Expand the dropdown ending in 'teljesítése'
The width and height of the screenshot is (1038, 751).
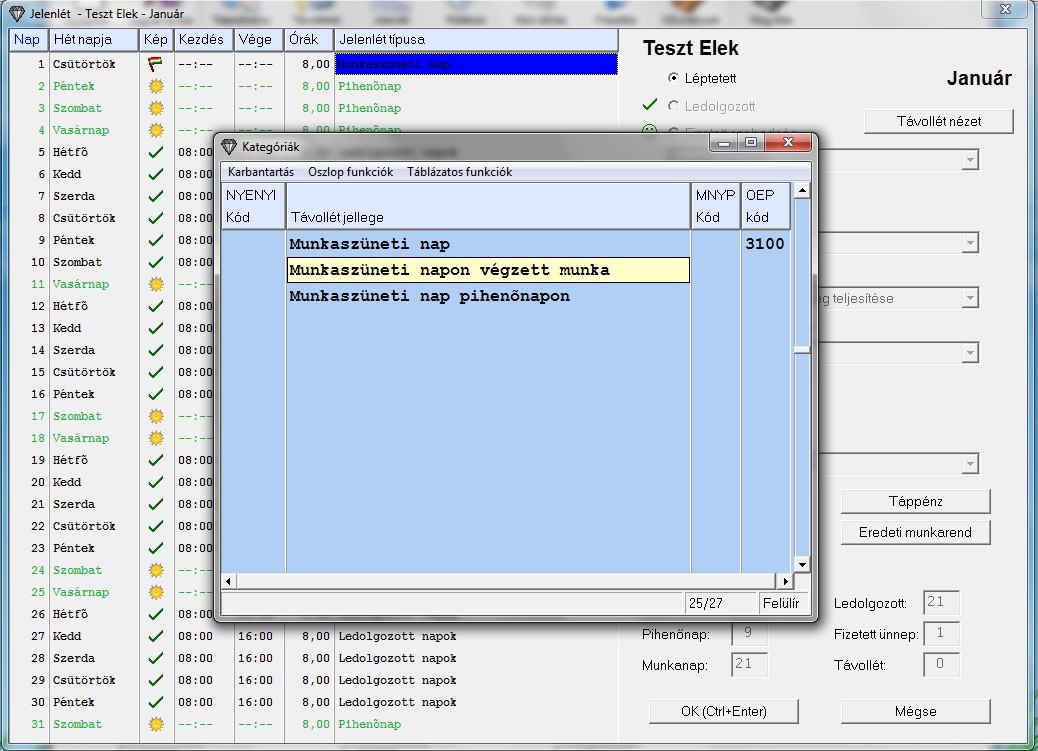point(969,298)
